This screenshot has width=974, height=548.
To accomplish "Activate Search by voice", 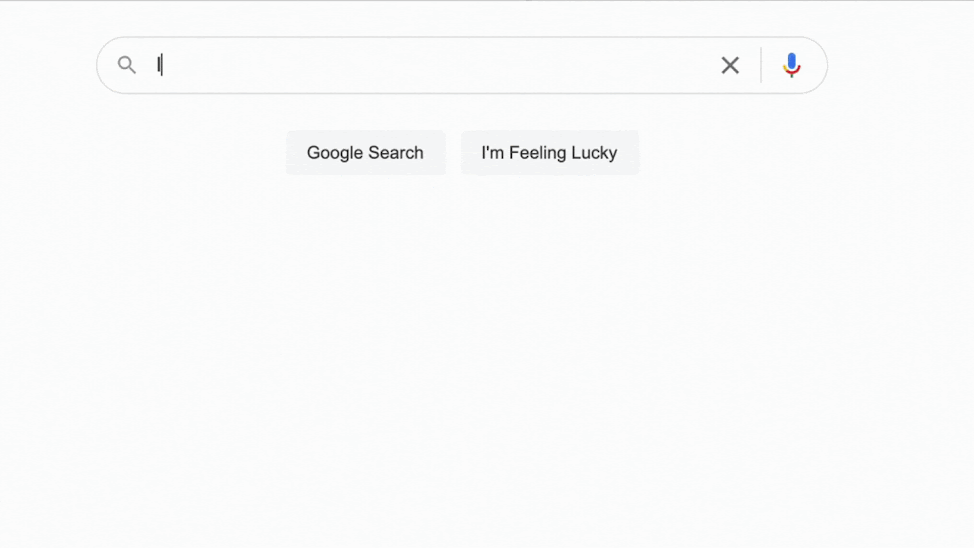I will [x=791, y=66].
